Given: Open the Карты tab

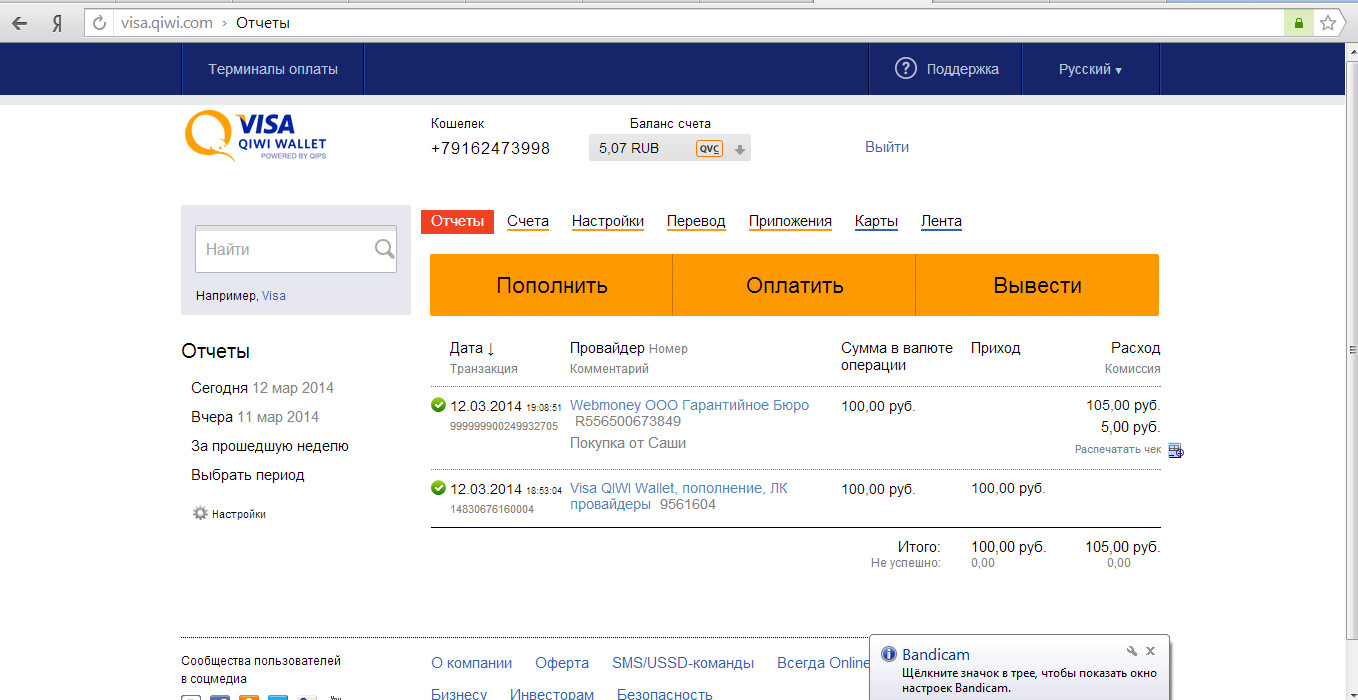Looking at the screenshot, I should [x=876, y=221].
